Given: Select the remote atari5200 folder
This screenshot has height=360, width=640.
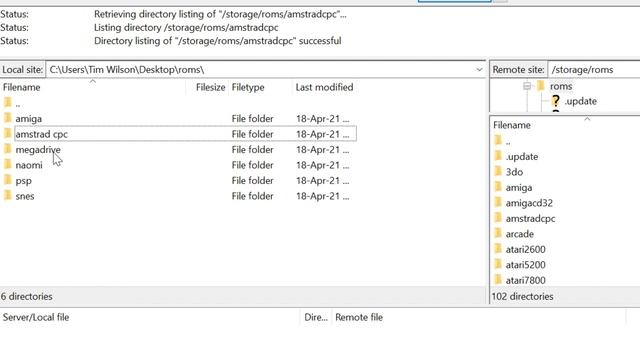Looking at the screenshot, I should (x=525, y=265).
